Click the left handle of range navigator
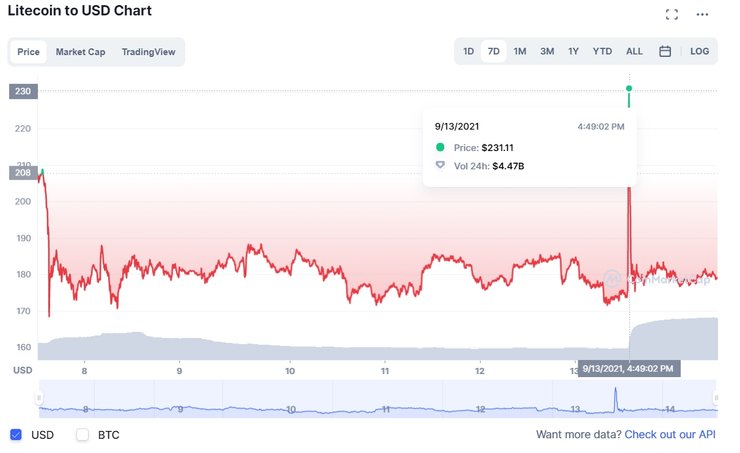Image resolution: width=740 pixels, height=453 pixels. [39, 398]
